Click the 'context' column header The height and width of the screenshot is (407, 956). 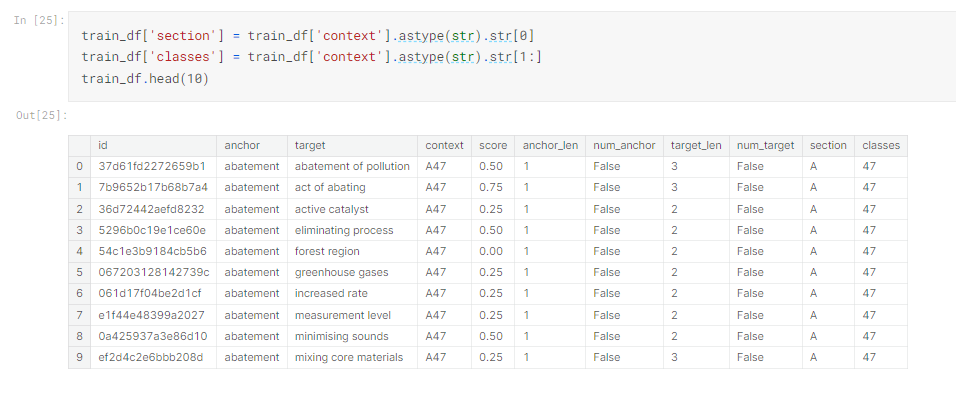(444, 145)
